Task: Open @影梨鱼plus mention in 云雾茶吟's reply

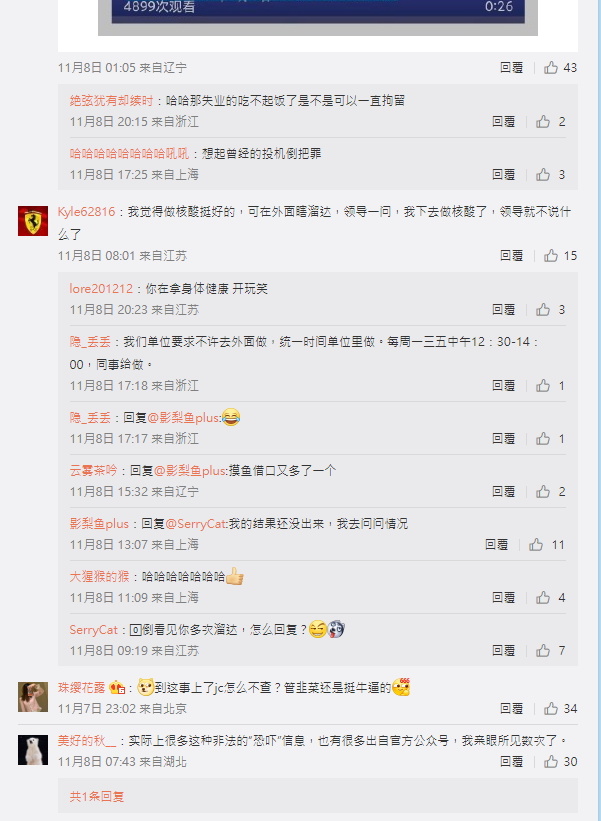Action: [x=190, y=471]
